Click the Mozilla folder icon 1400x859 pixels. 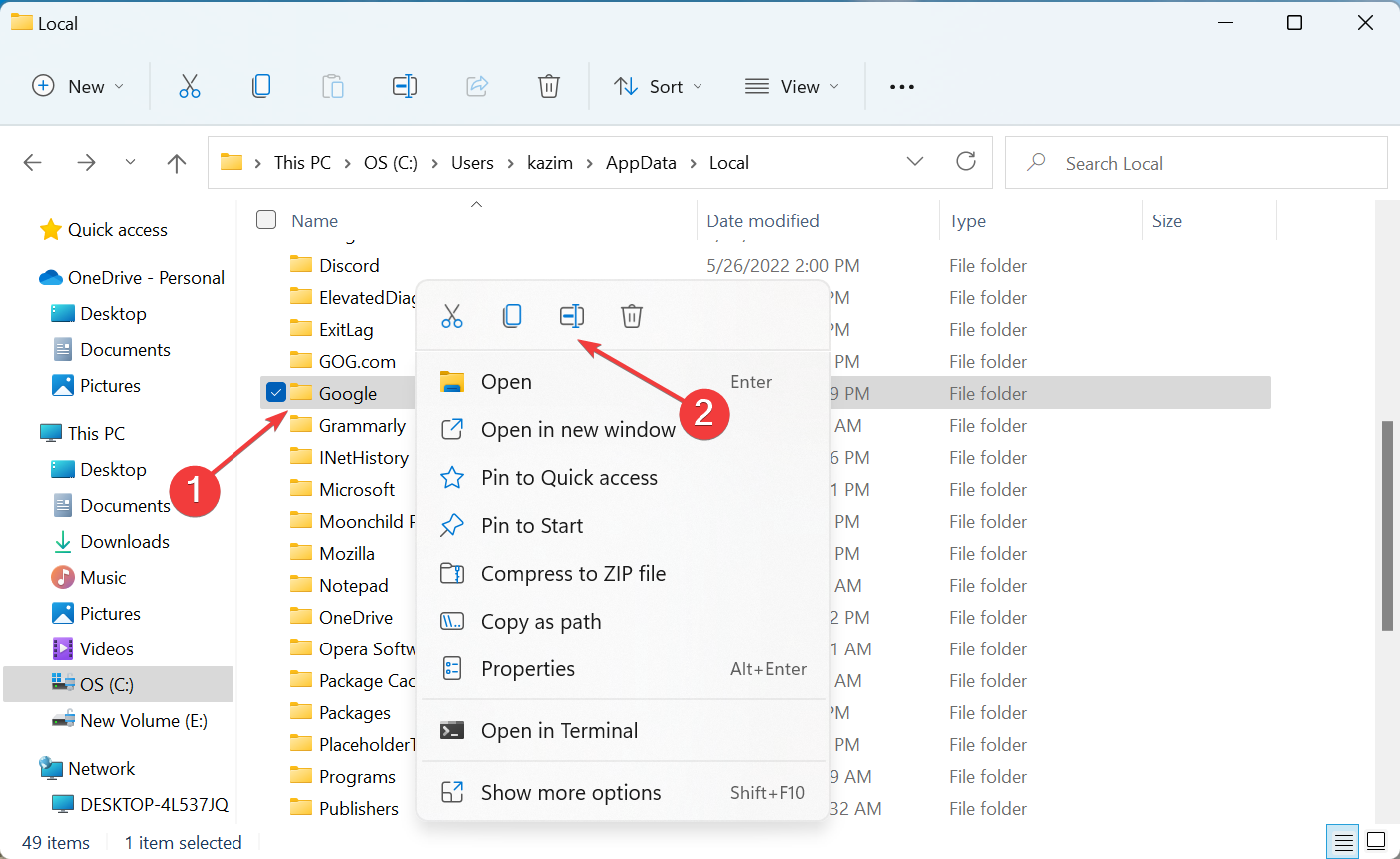click(x=301, y=553)
